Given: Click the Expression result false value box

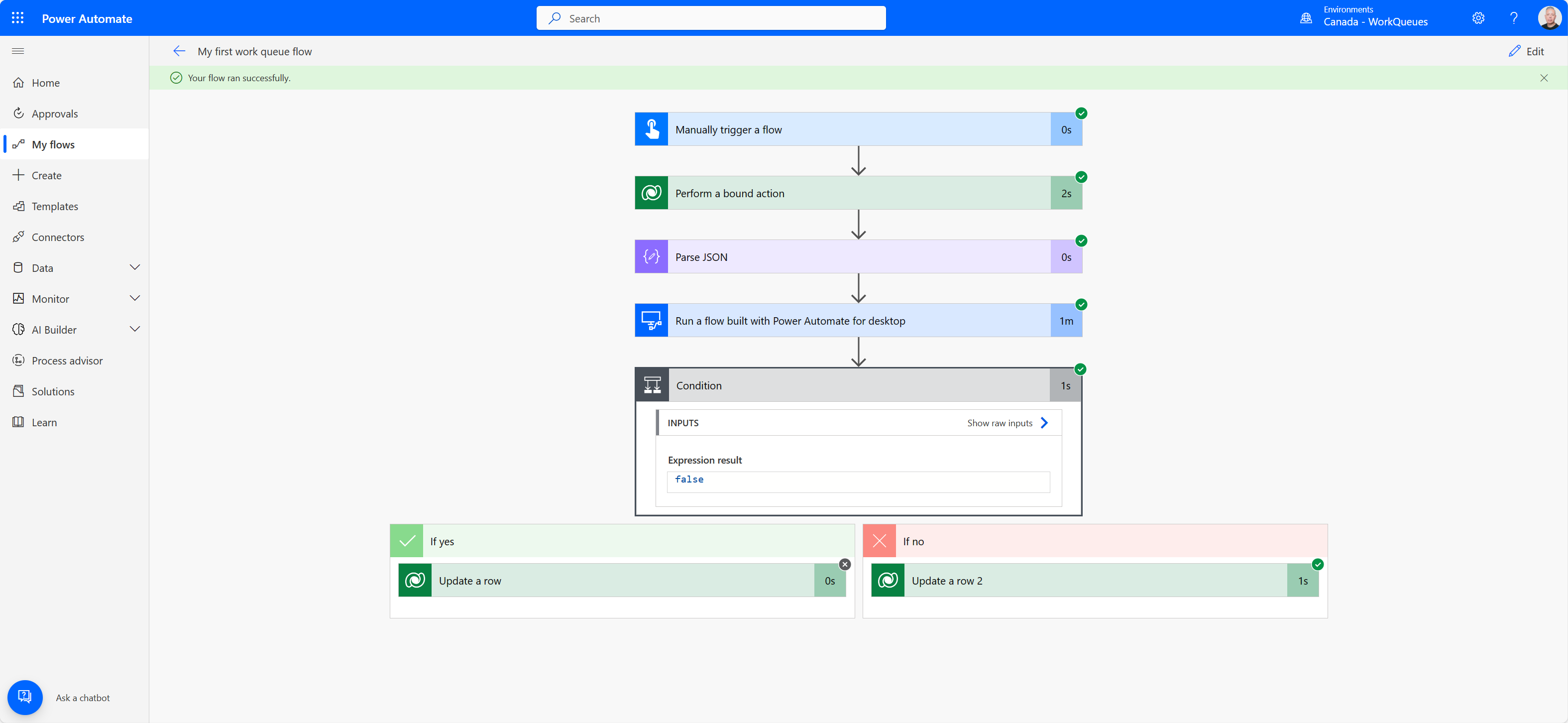Looking at the screenshot, I should point(858,482).
